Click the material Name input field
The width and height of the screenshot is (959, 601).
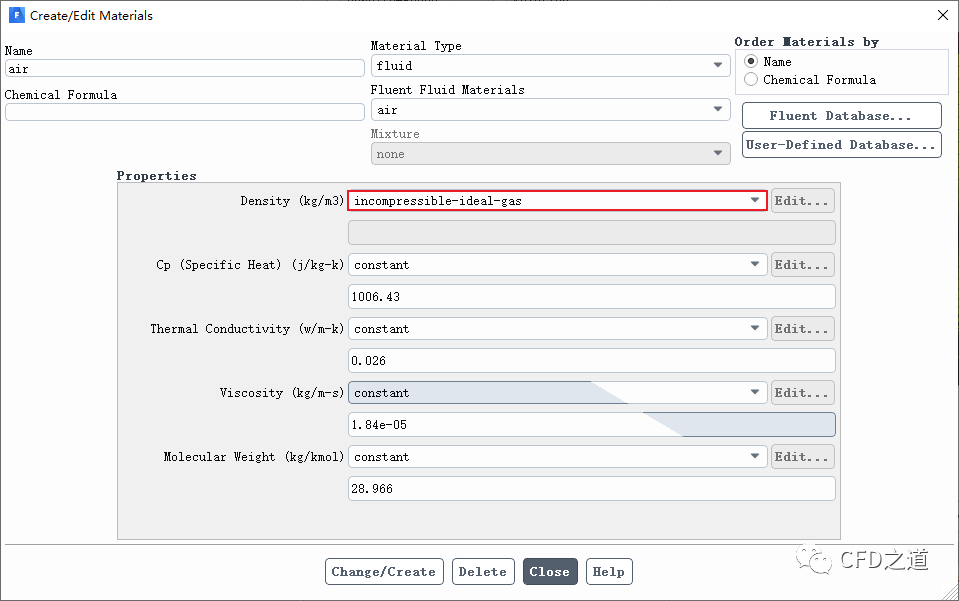pyautogui.click(x=184, y=69)
